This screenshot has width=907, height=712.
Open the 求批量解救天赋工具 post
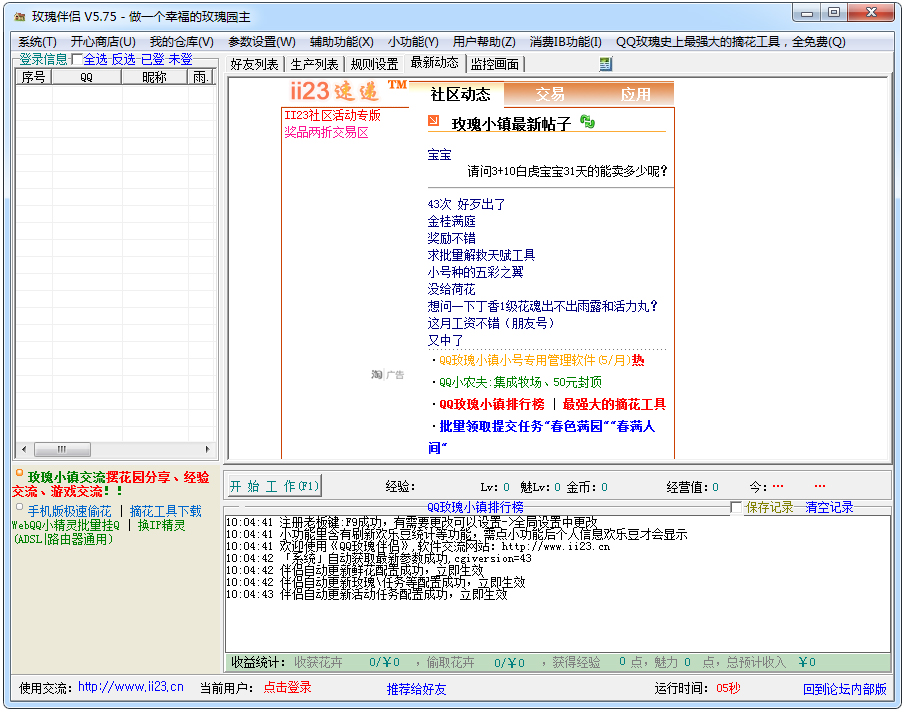[x=481, y=255]
